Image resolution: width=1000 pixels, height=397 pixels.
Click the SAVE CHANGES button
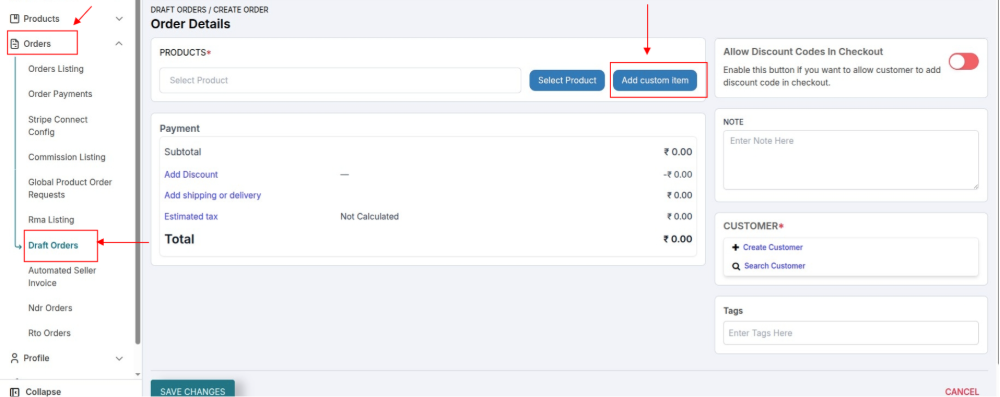193,389
